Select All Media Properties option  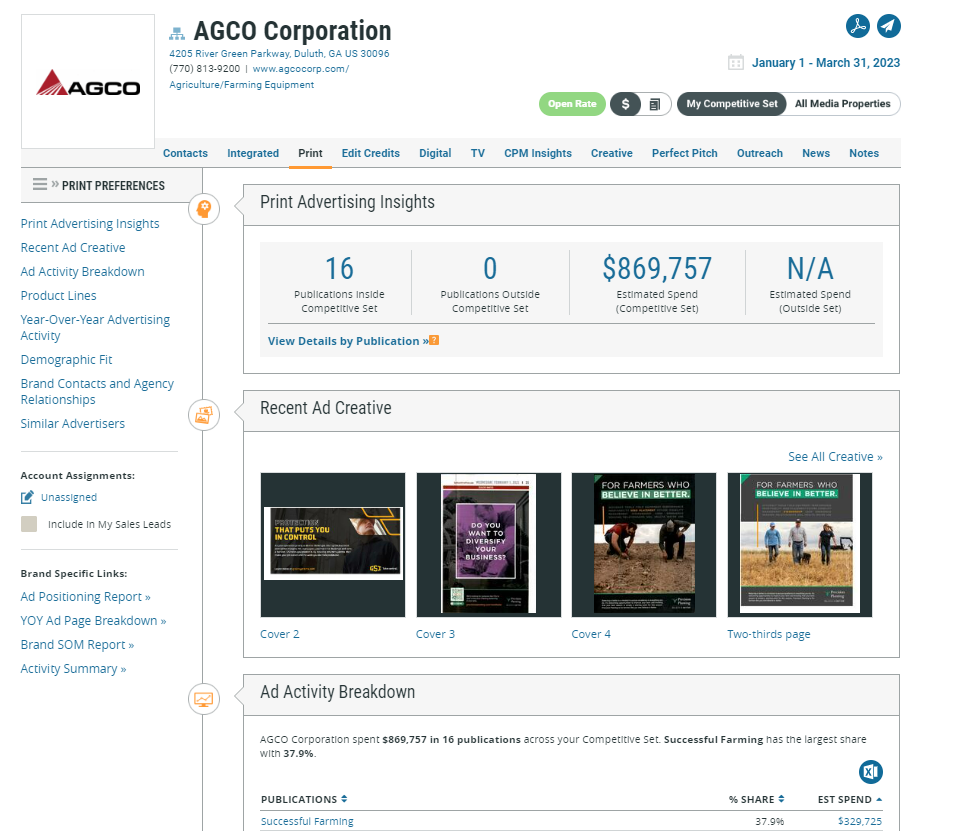[843, 104]
